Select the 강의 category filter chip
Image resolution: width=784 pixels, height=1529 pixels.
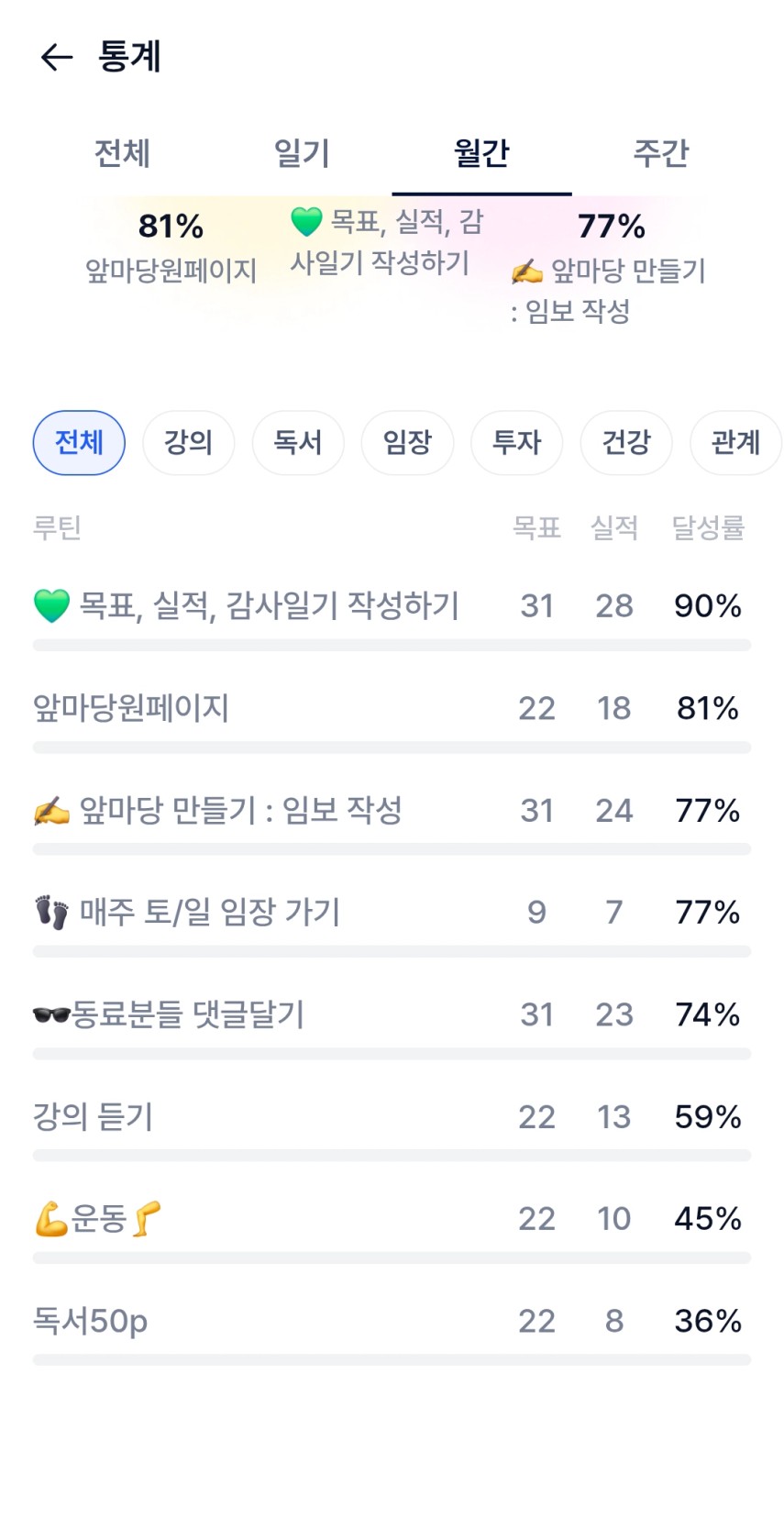[x=188, y=443]
